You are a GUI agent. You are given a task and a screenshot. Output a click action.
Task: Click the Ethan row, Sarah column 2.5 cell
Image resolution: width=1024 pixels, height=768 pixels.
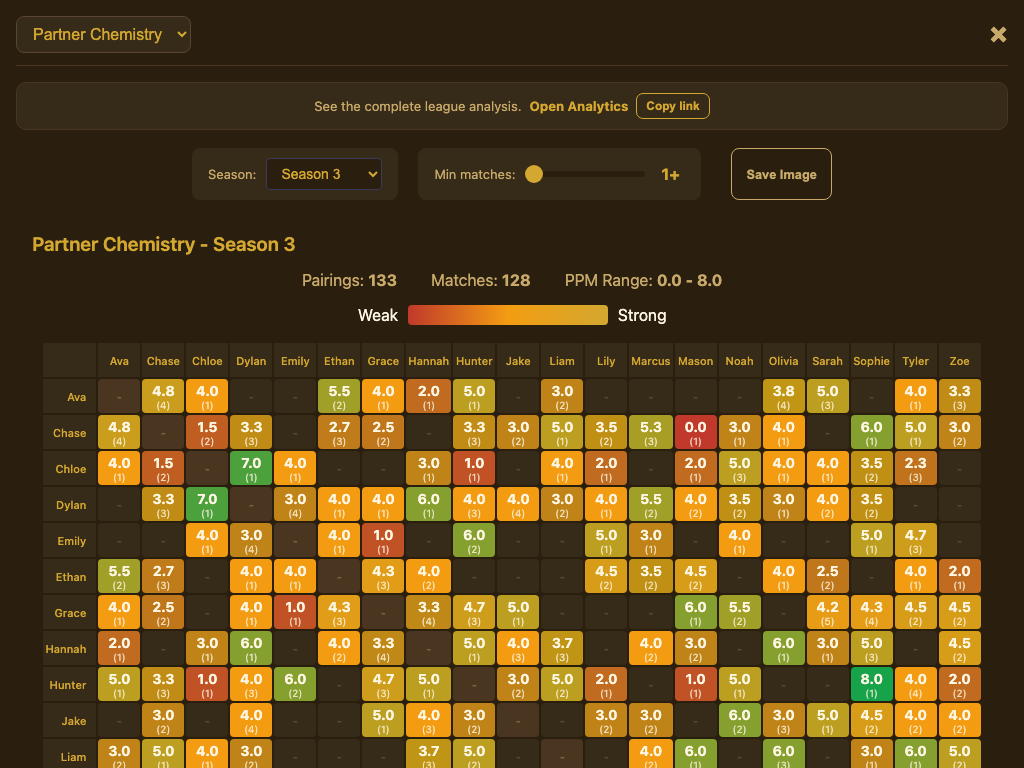pyautogui.click(x=827, y=576)
